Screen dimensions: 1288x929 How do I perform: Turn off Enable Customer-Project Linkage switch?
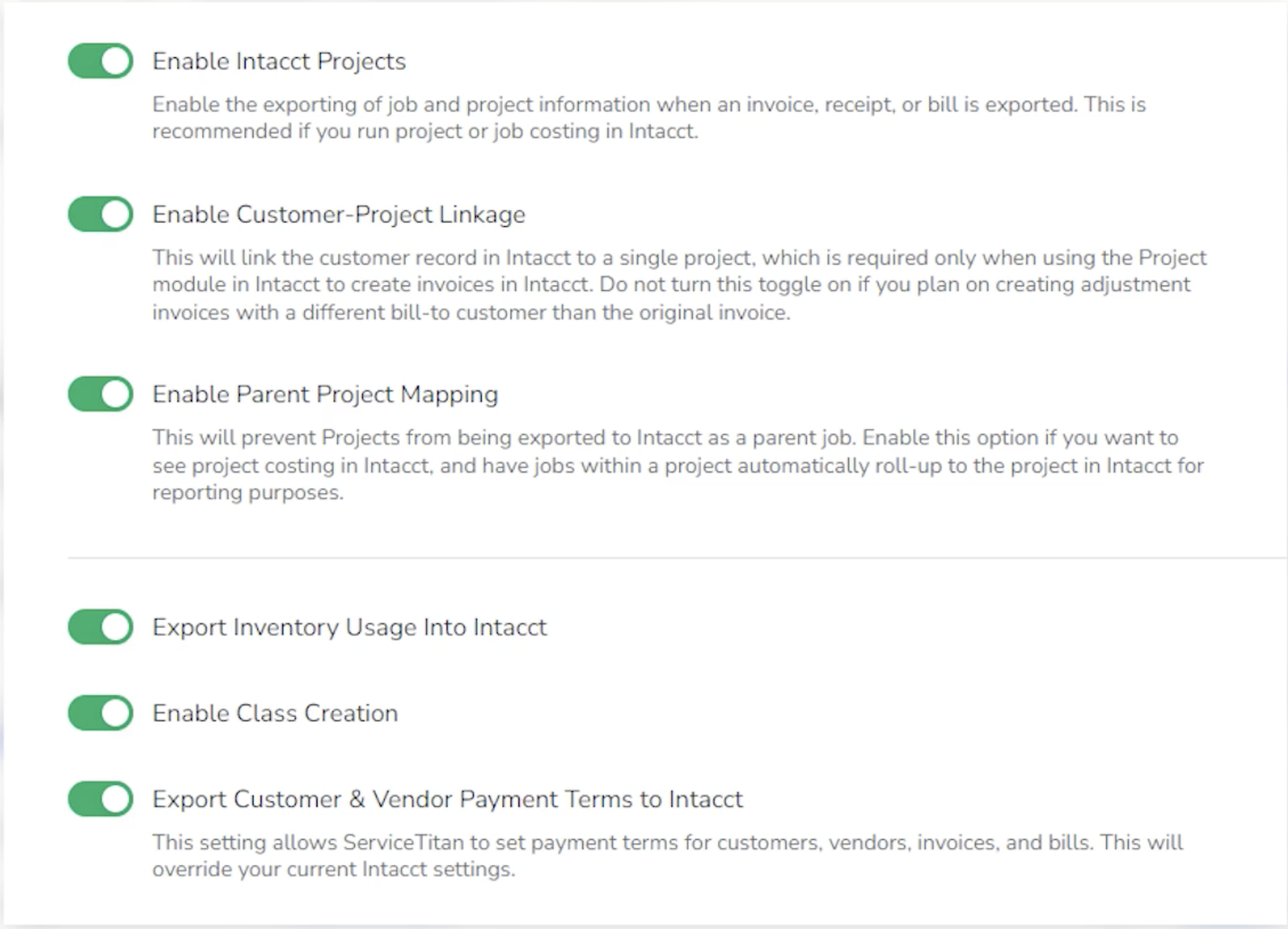point(100,214)
